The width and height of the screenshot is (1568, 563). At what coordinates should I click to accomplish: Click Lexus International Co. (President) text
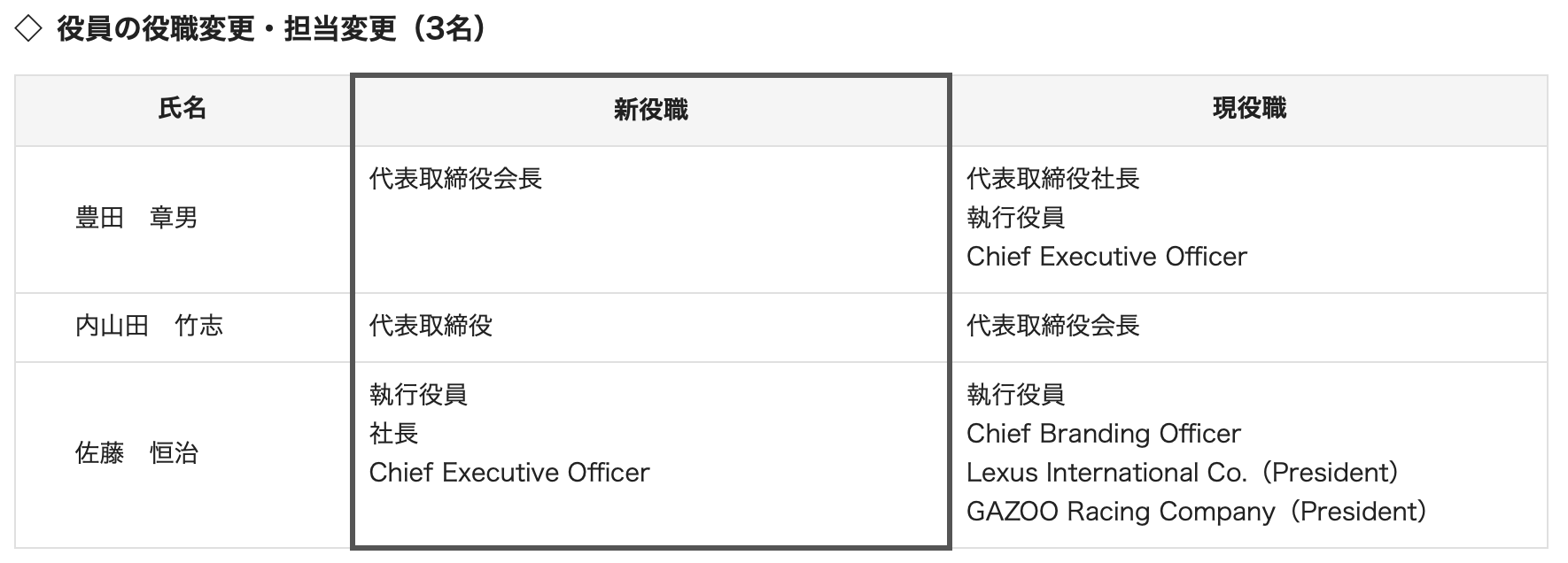coord(1182,473)
